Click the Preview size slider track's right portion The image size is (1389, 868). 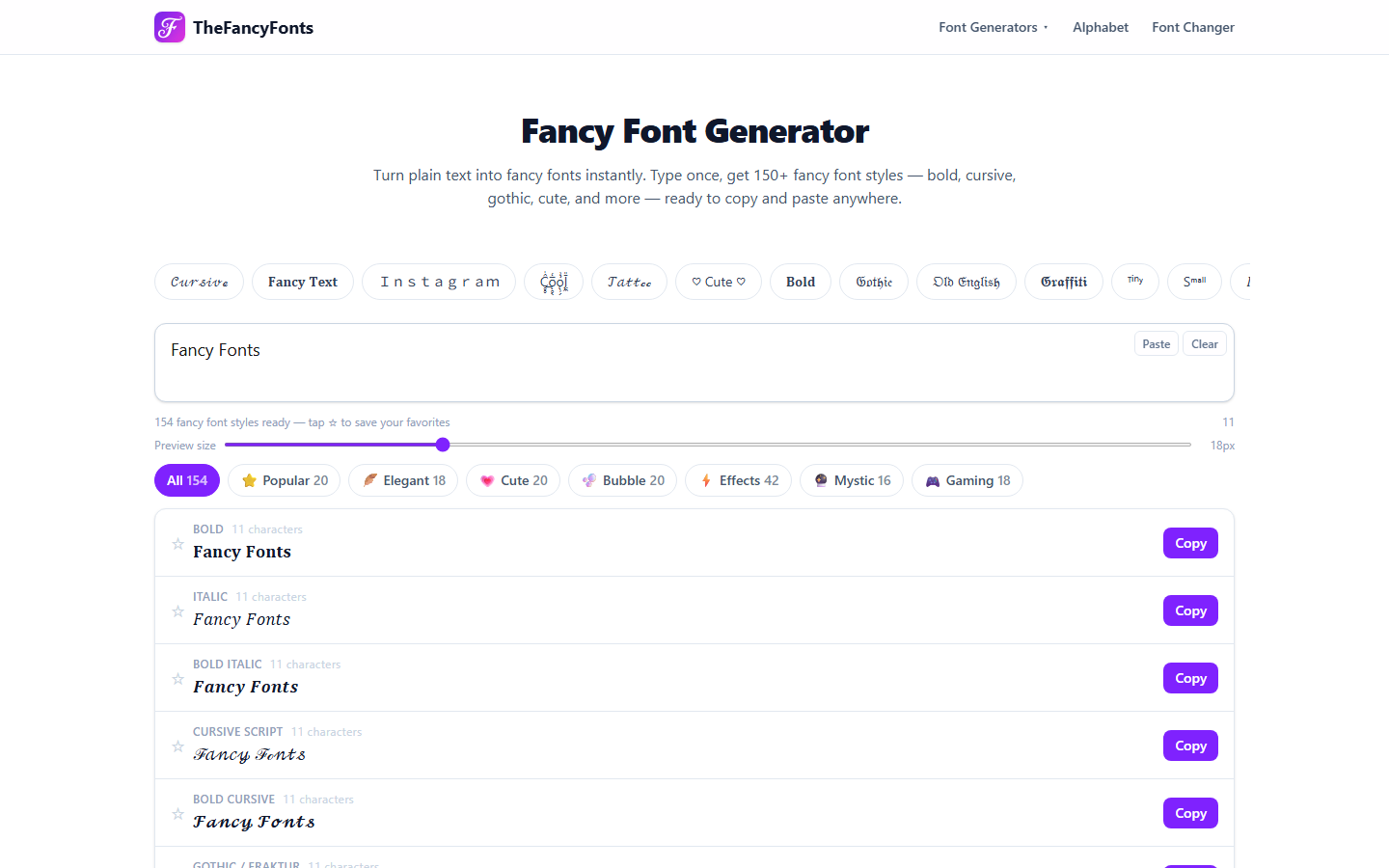click(820, 445)
